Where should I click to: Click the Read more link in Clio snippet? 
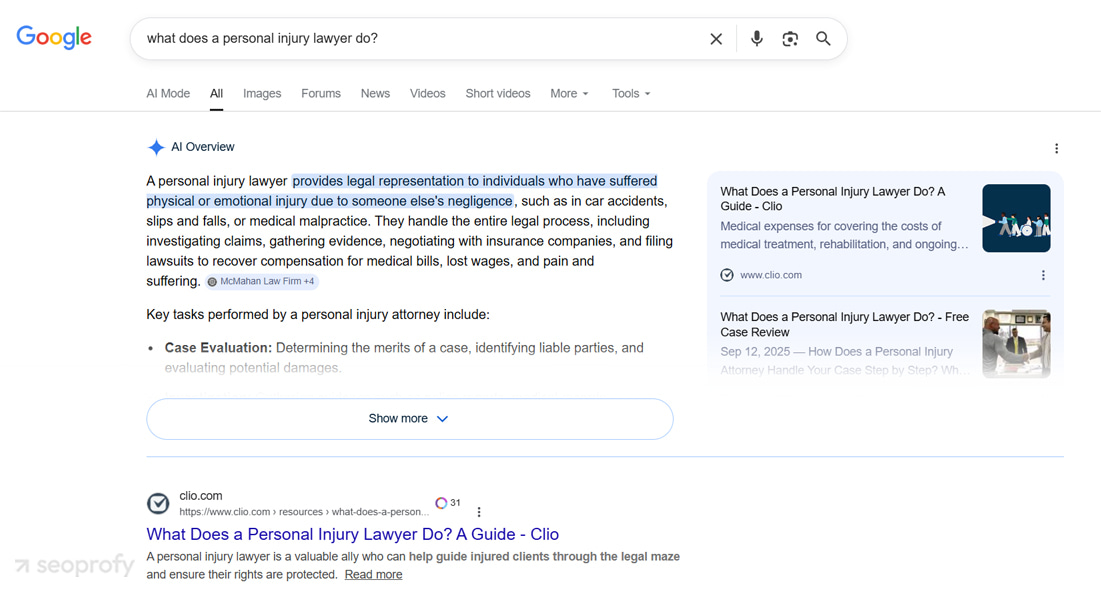373,575
